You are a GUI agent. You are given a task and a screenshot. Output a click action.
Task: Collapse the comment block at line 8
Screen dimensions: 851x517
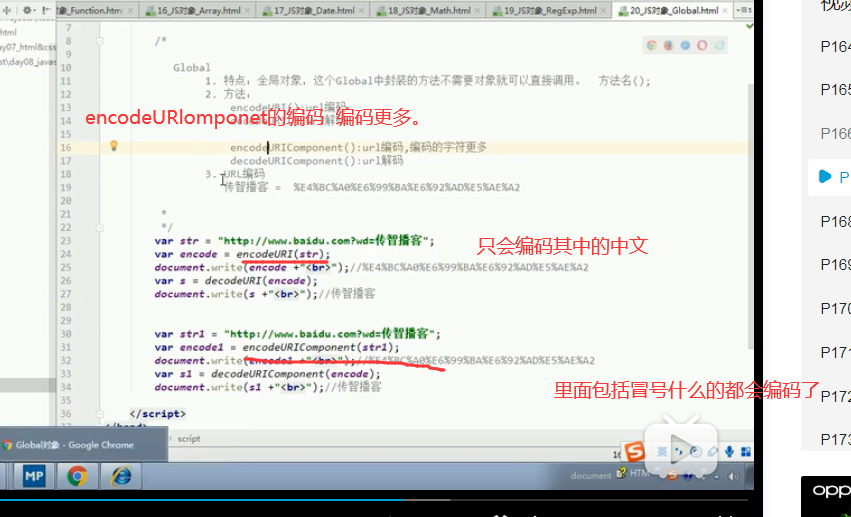point(100,41)
